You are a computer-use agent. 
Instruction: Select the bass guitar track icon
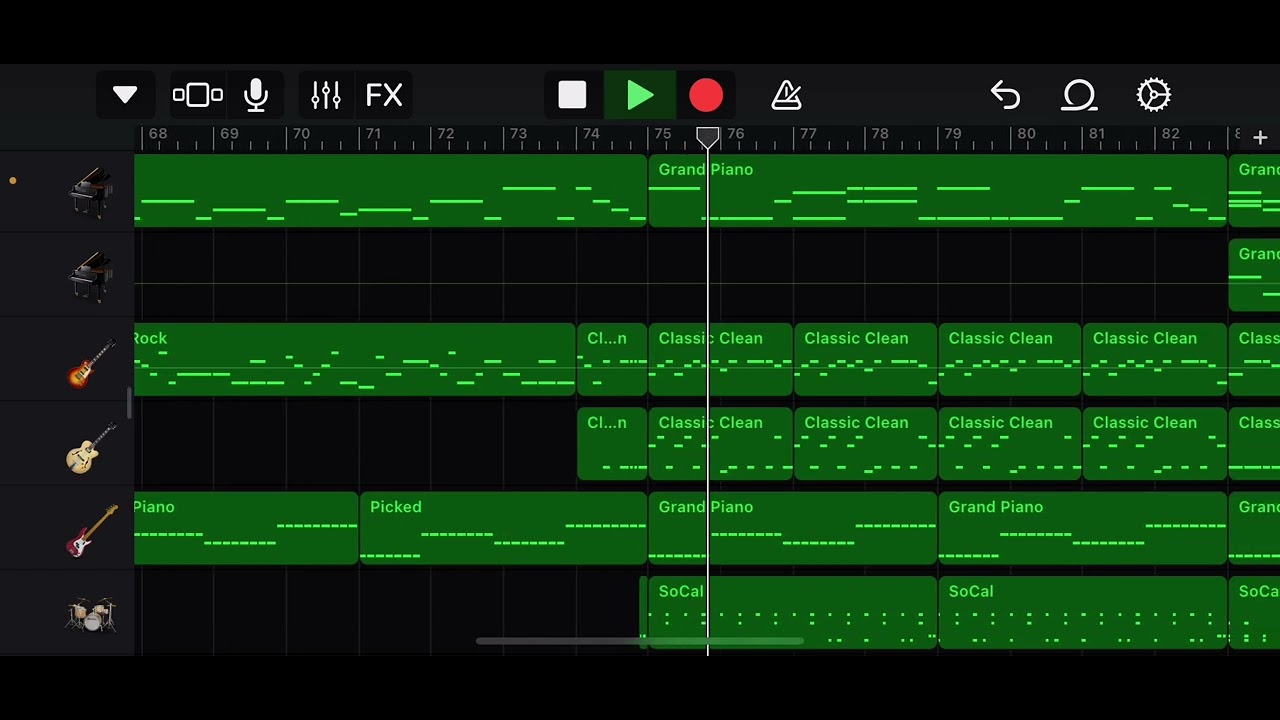[x=92, y=530]
